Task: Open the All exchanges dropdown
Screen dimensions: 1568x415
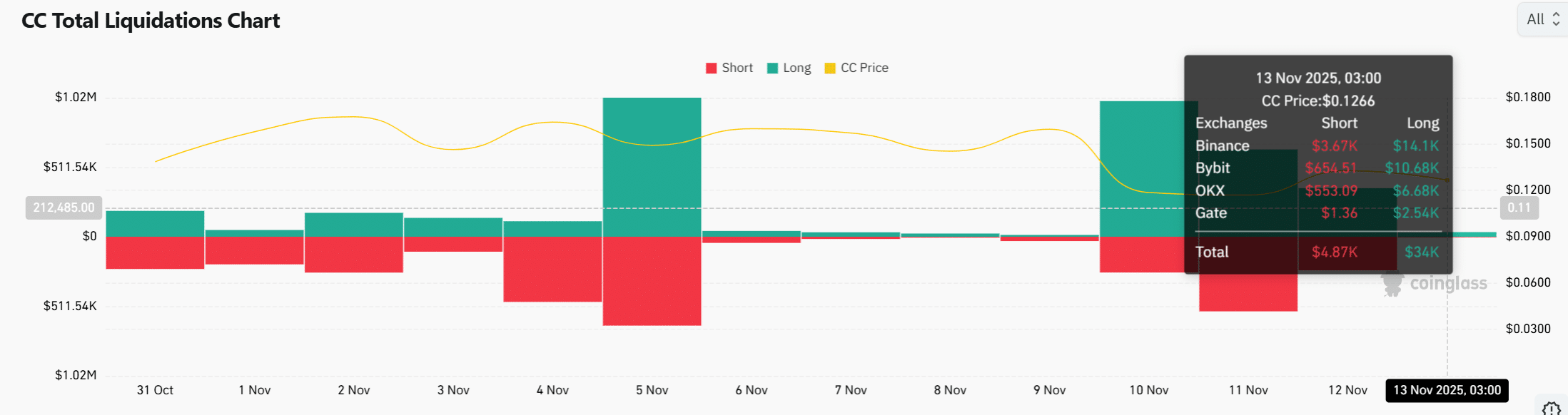Action: [x=1542, y=20]
